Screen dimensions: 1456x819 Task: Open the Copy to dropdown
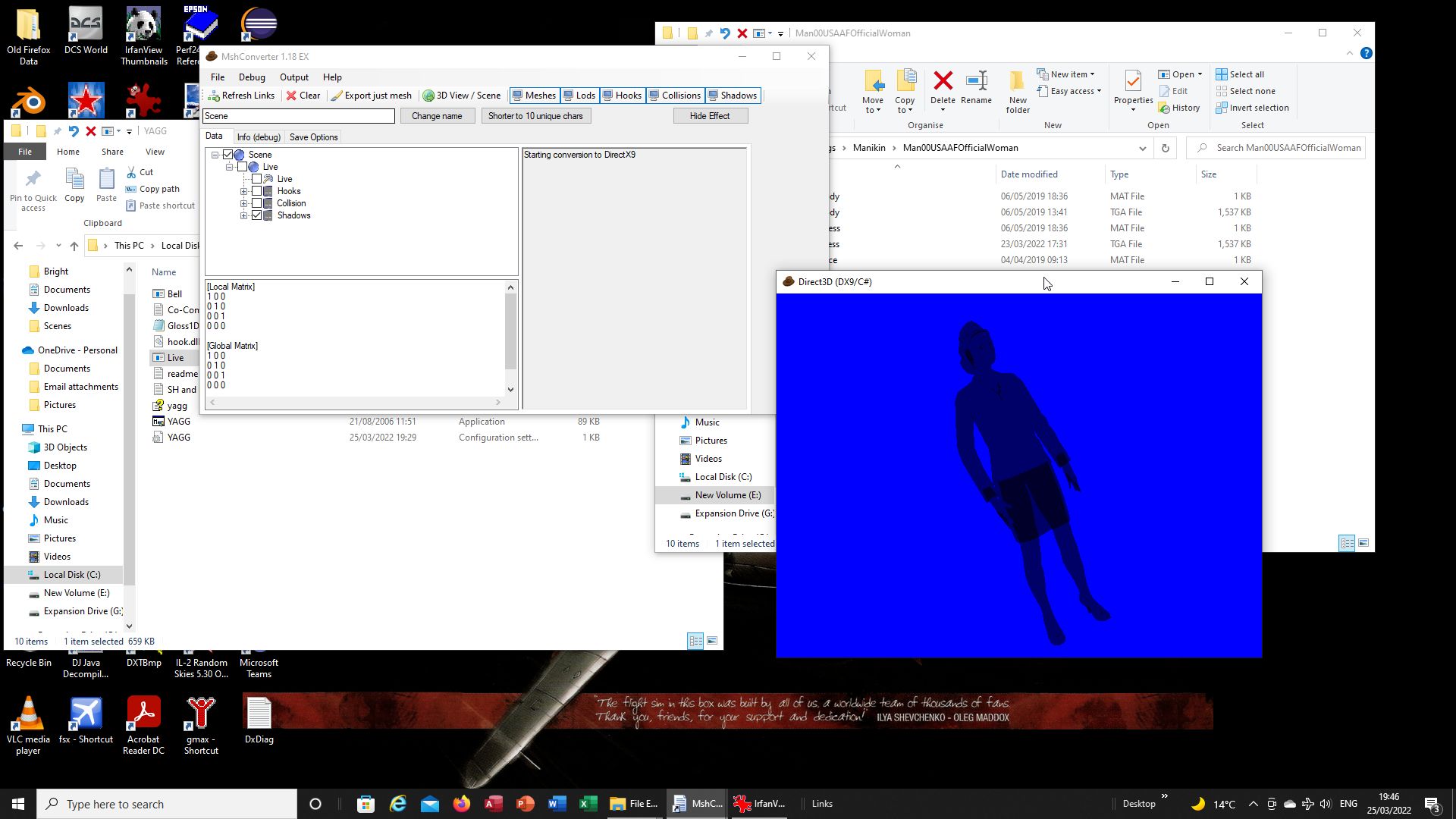[905, 92]
